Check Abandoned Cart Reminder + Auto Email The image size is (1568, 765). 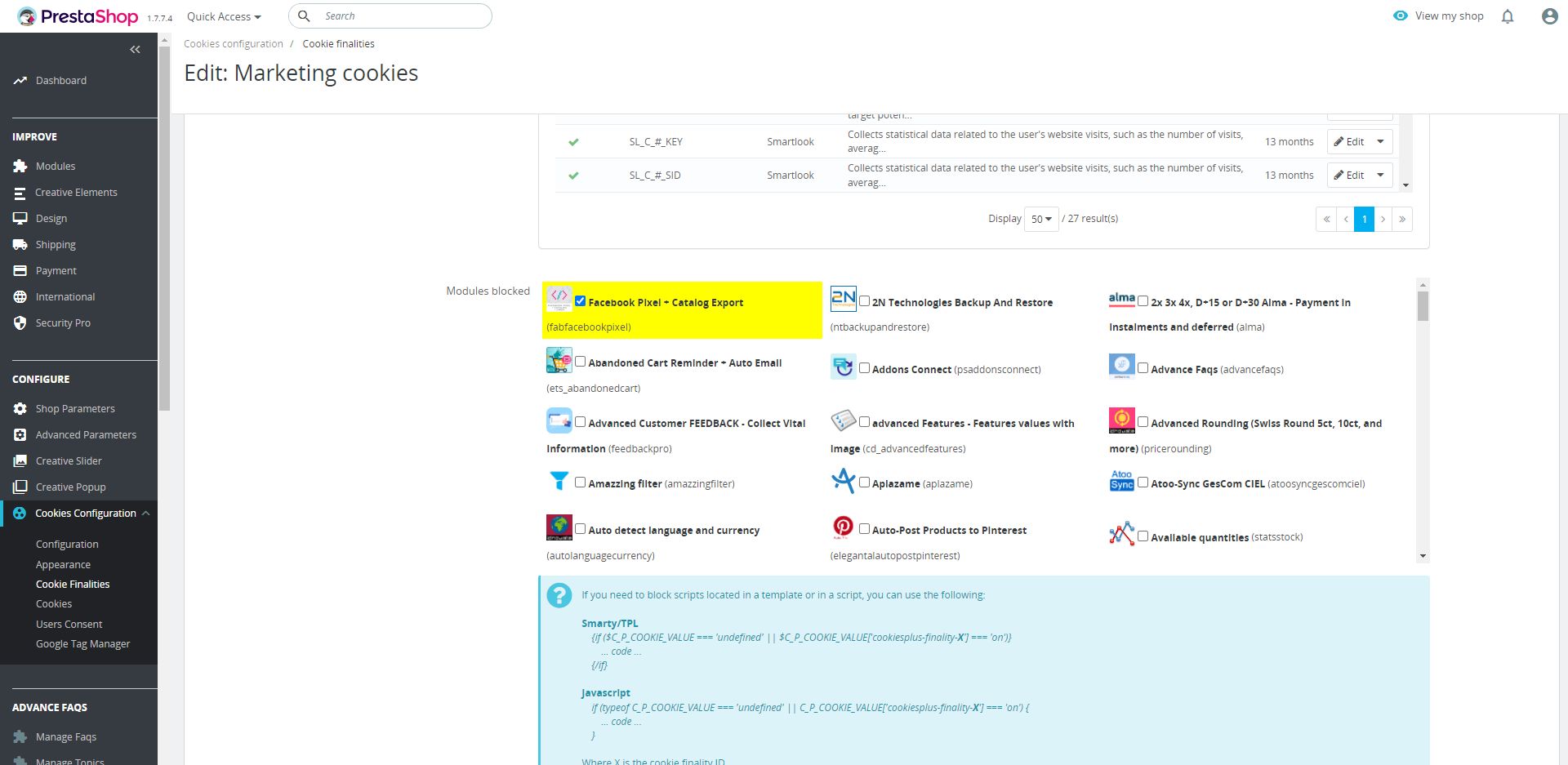coord(581,362)
